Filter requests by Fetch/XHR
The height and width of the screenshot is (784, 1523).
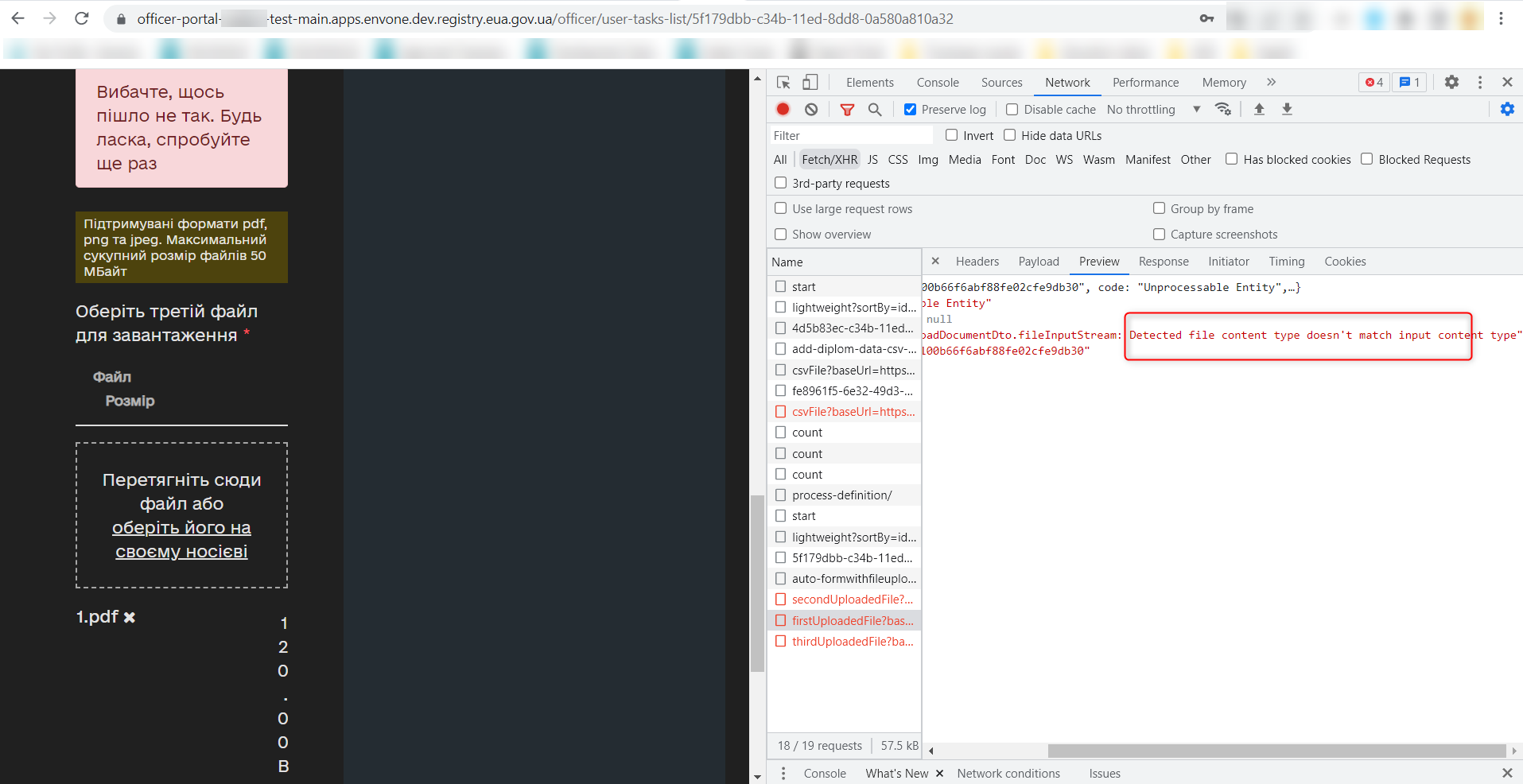point(829,159)
